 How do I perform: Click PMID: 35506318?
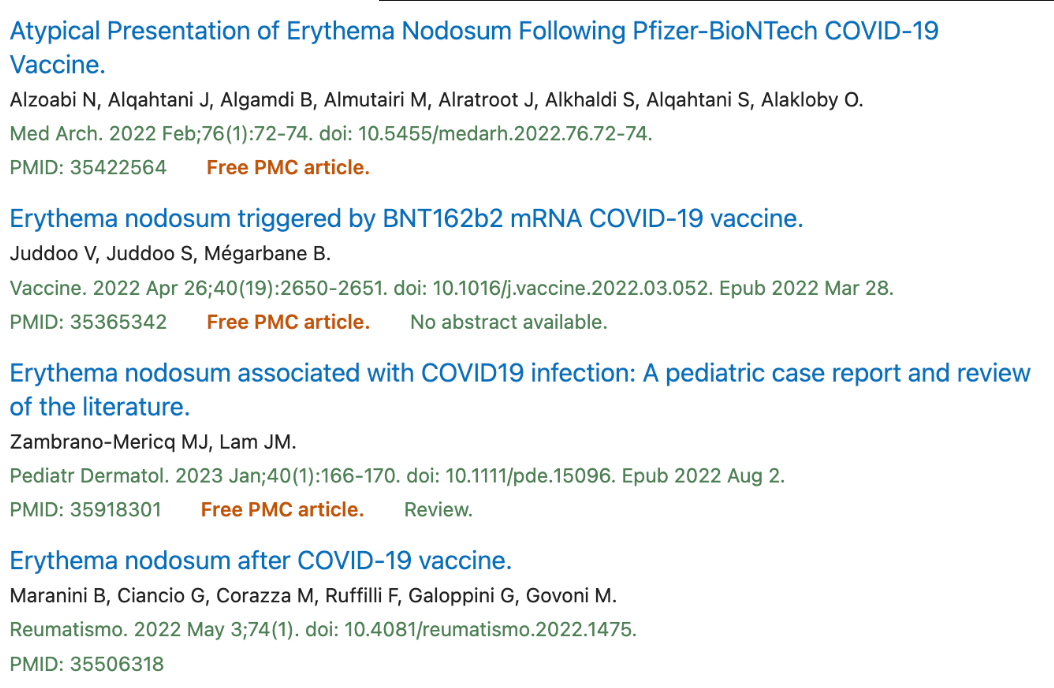point(87,664)
